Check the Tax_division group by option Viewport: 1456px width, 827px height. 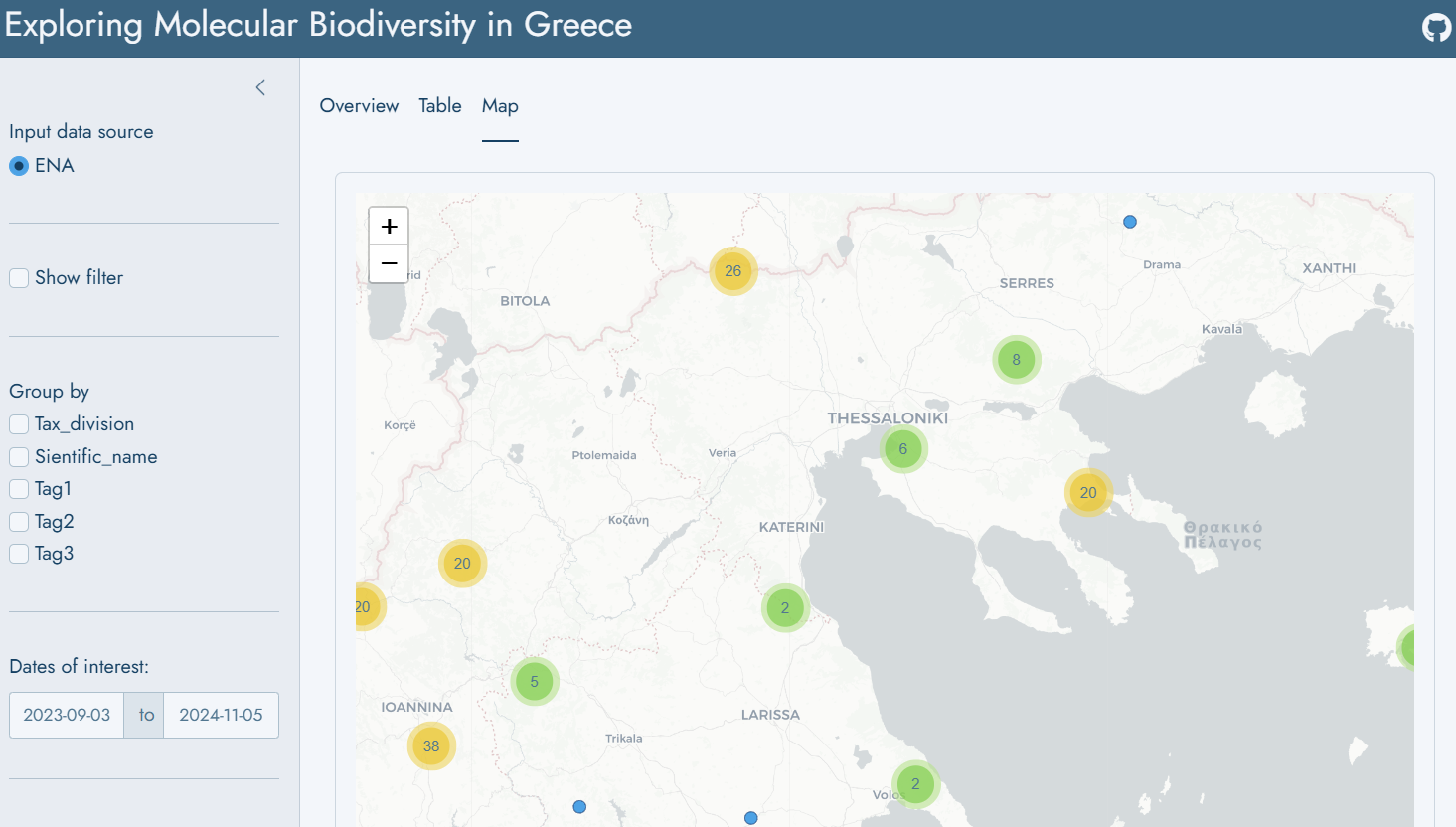(x=19, y=424)
